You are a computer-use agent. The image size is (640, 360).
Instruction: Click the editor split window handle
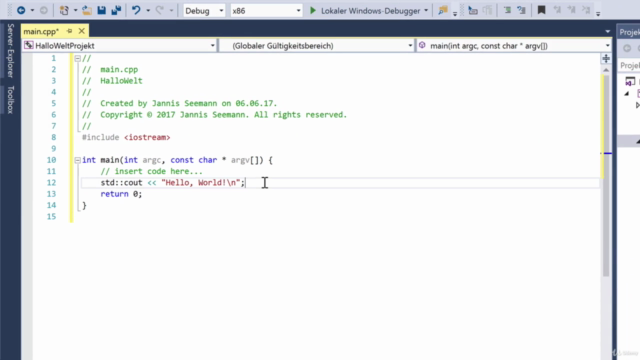(x=606, y=58)
